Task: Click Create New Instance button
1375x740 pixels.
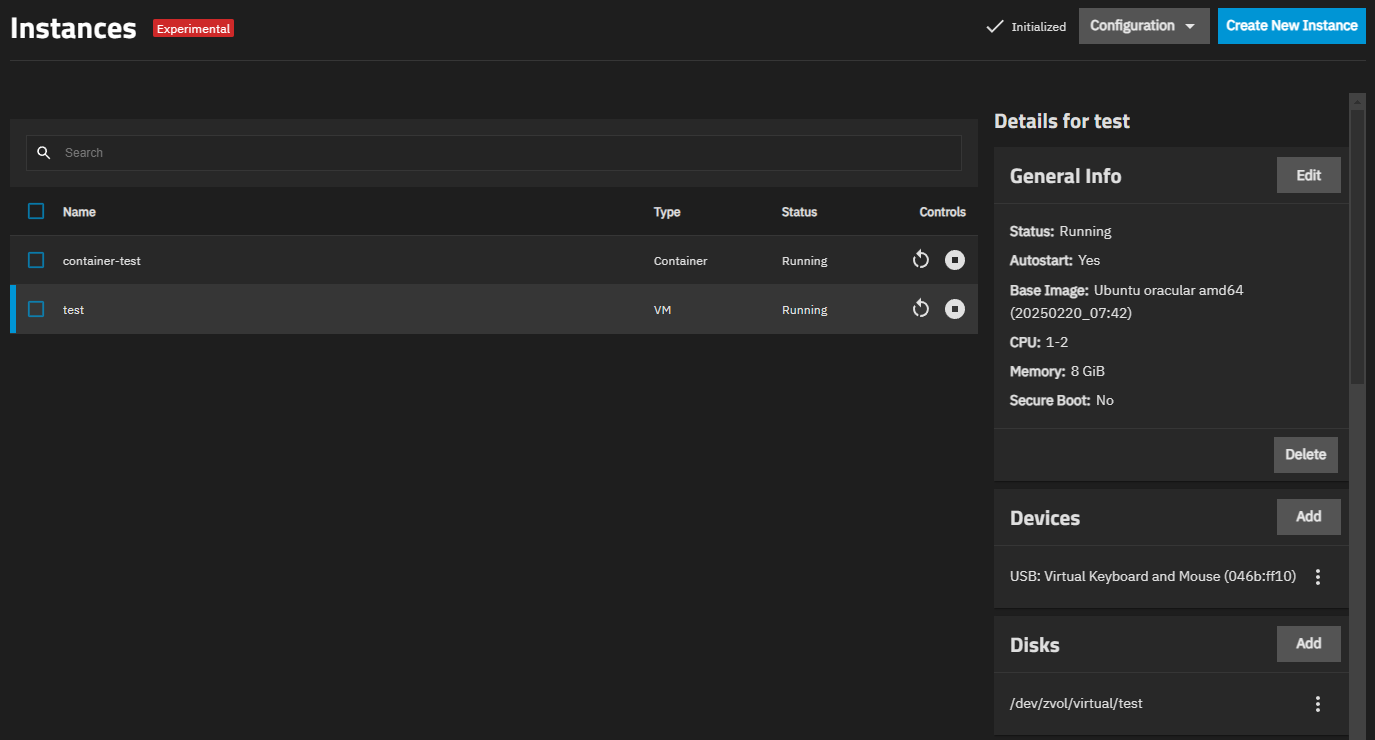Action: (x=1291, y=26)
